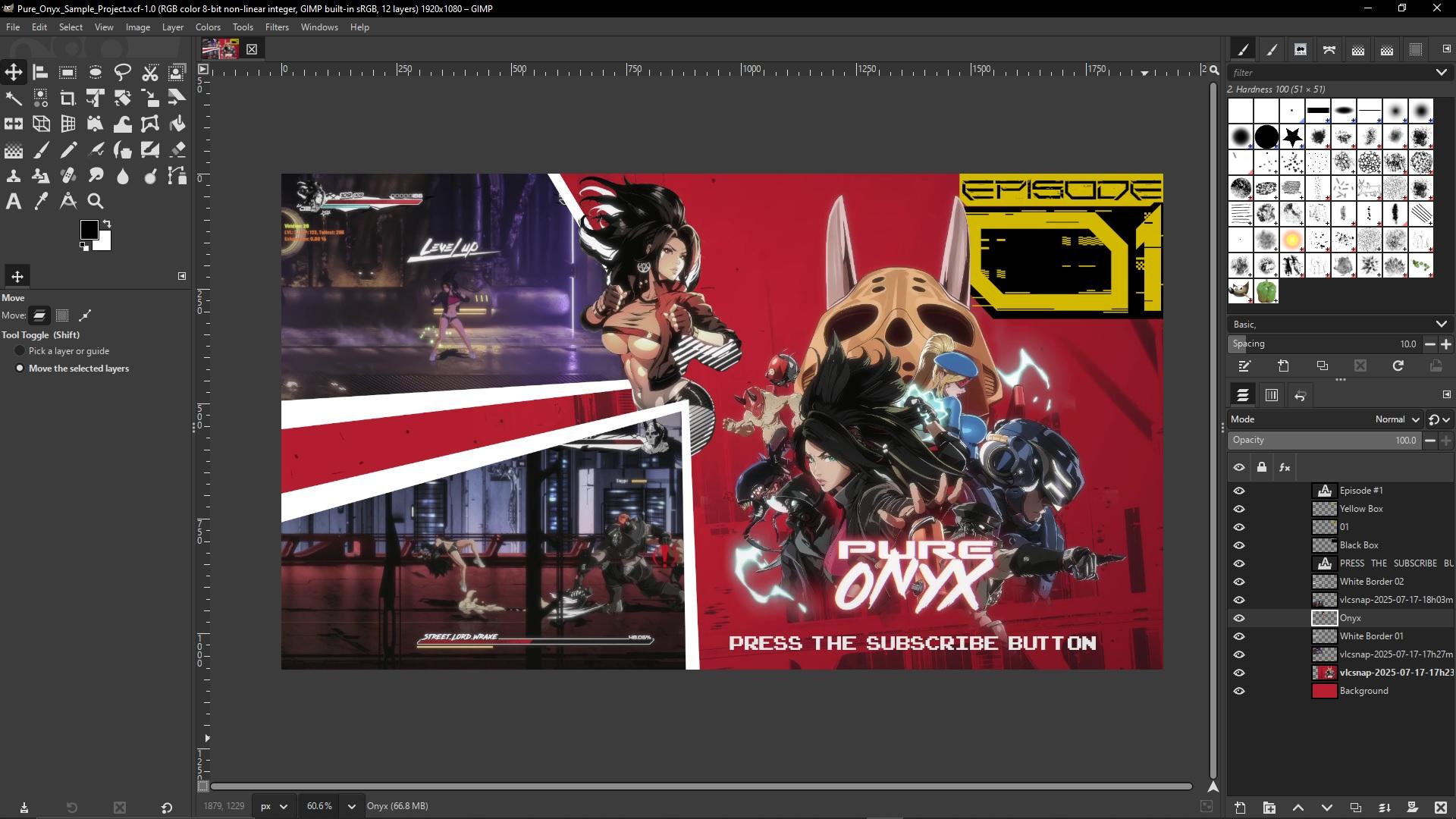Open the Colors menu
Screen dimensions: 1456x819
(208, 27)
